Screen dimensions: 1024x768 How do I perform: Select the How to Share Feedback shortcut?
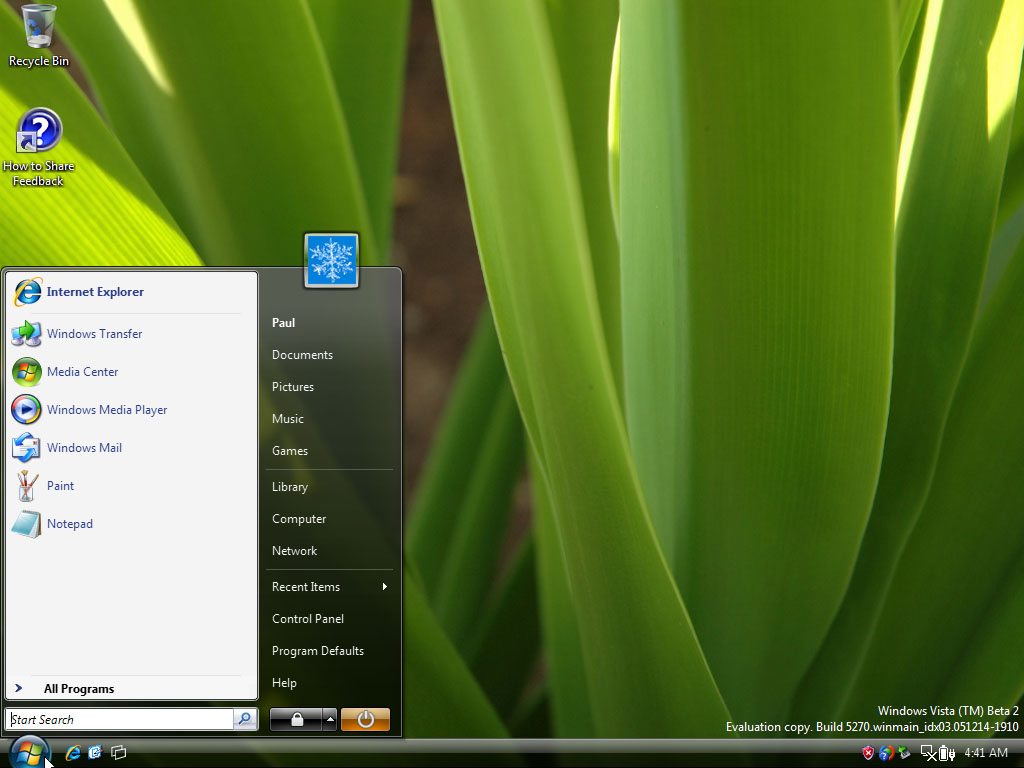[x=39, y=148]
